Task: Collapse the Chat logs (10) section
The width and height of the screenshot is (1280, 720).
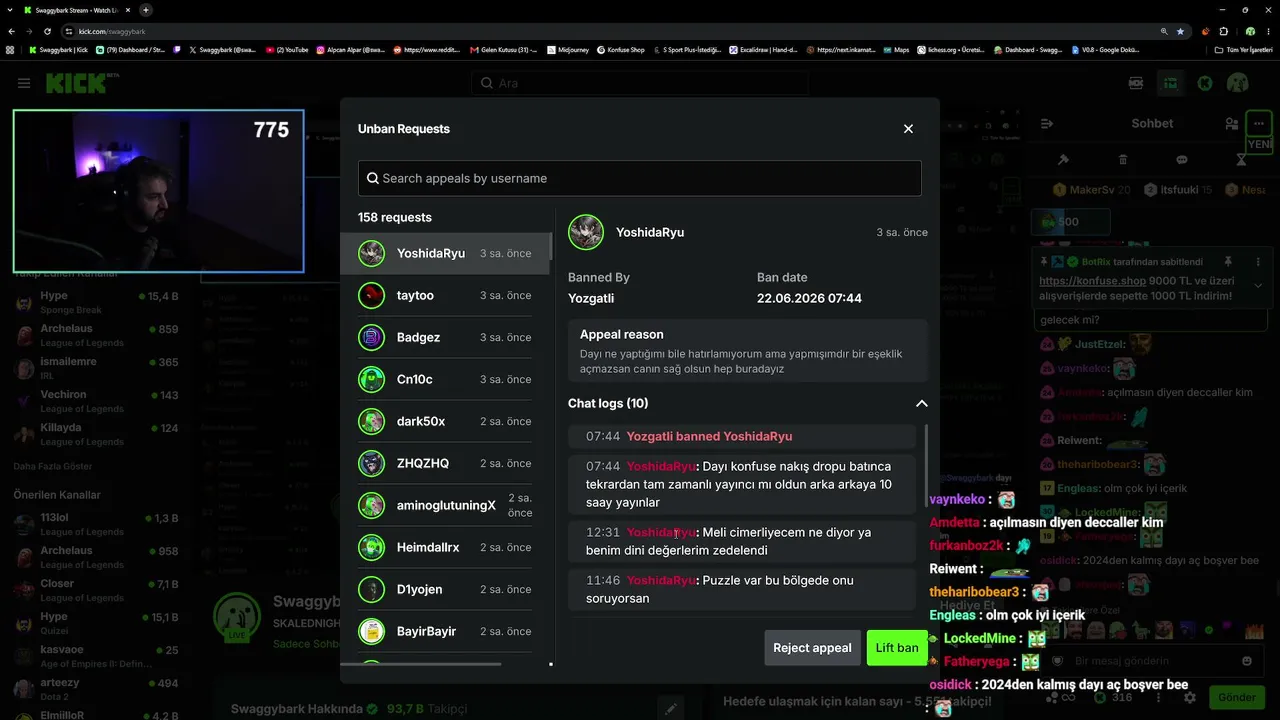Action: [921, 403]
